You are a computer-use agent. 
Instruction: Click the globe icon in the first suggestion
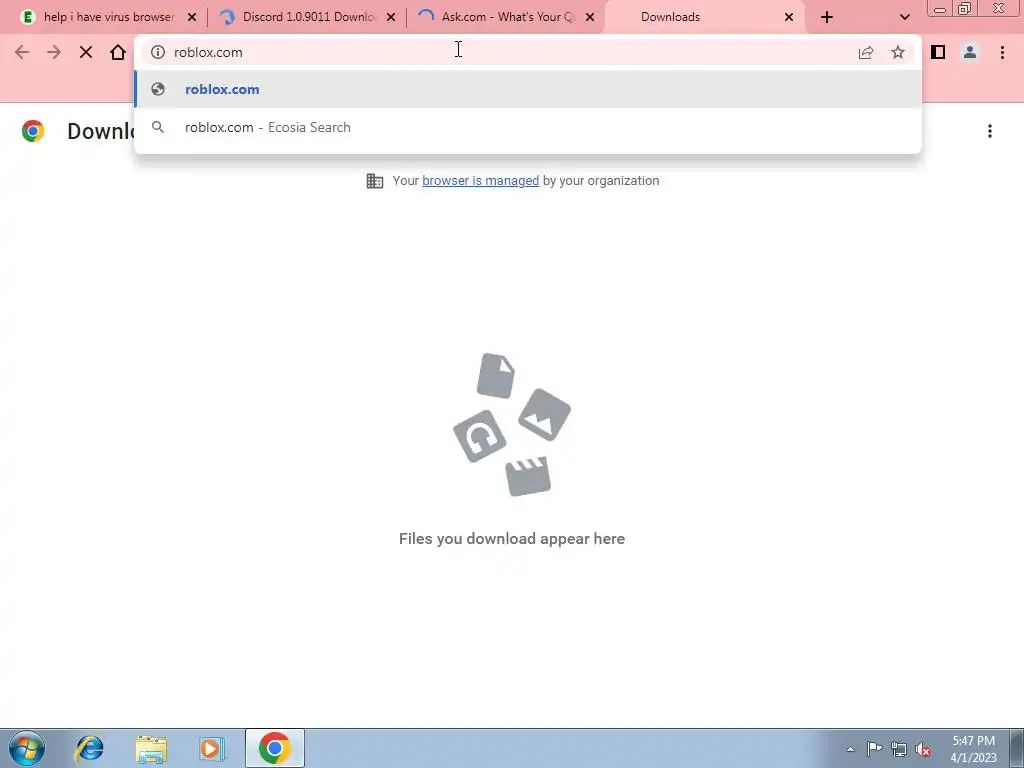(158, 89)
